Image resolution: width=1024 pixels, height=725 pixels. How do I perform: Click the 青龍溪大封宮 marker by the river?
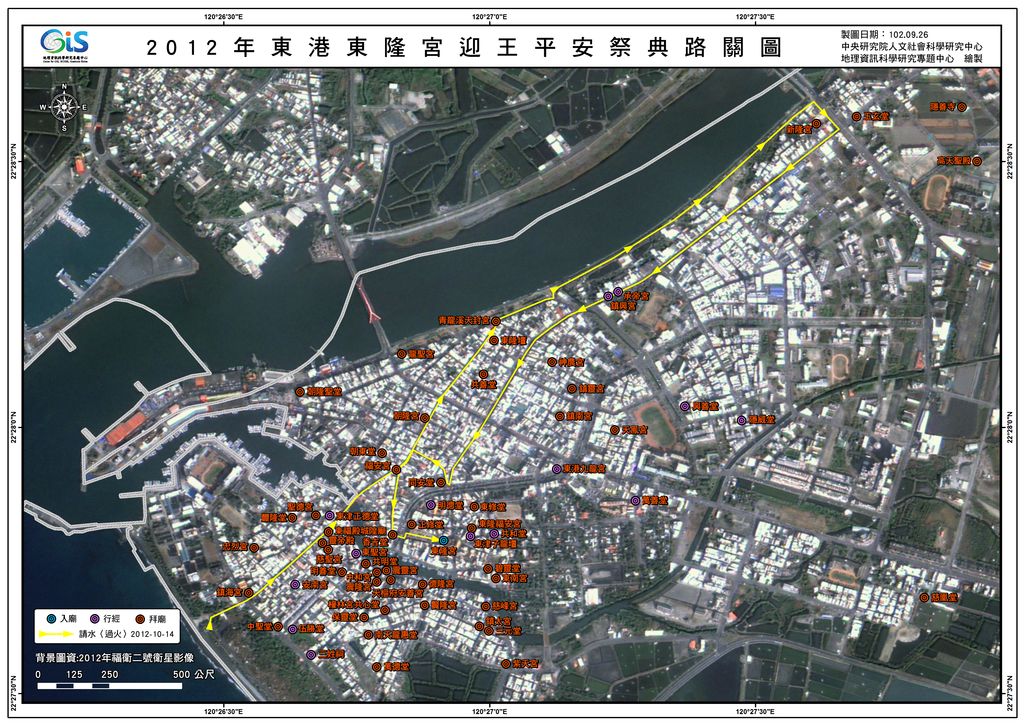point(497,321)
